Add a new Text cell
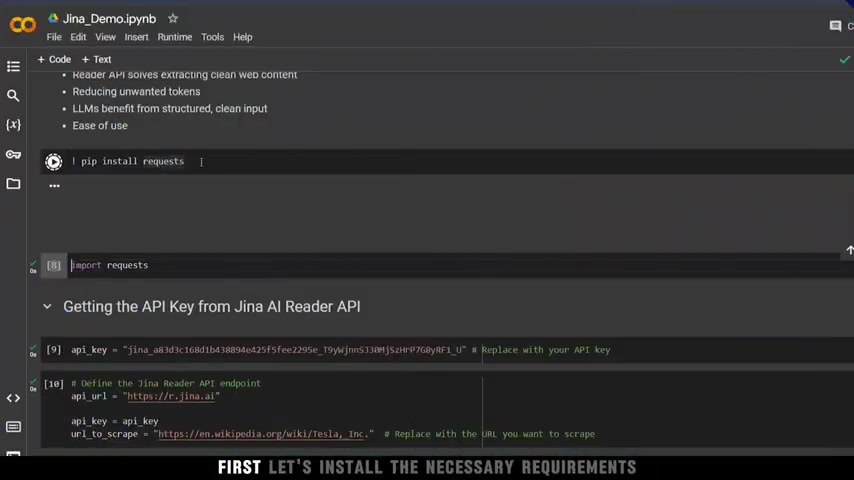 point(96,59)
